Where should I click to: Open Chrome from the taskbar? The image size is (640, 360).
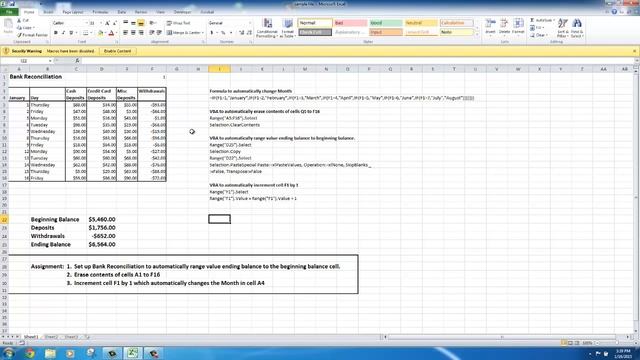[29, 353]
